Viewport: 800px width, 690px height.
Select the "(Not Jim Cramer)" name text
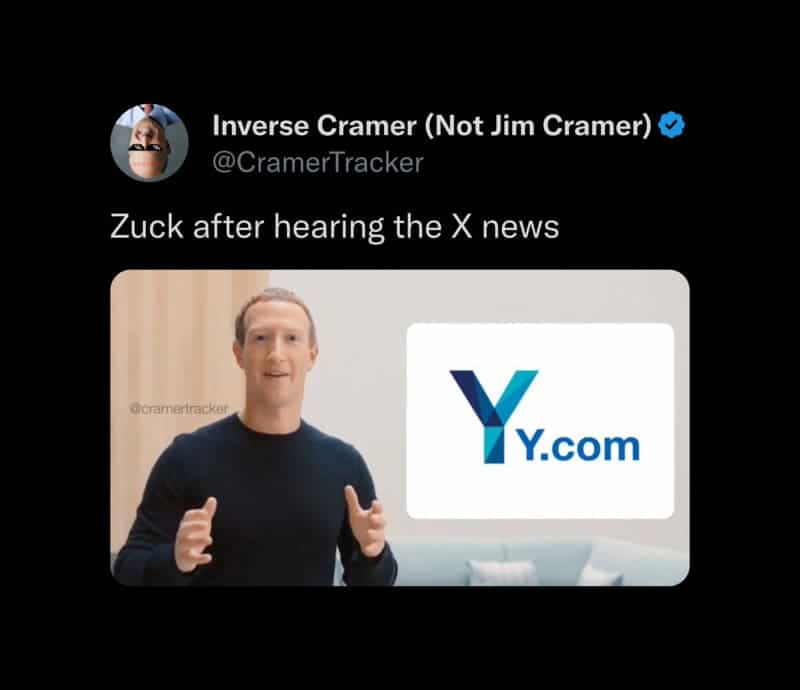[538, 126]
